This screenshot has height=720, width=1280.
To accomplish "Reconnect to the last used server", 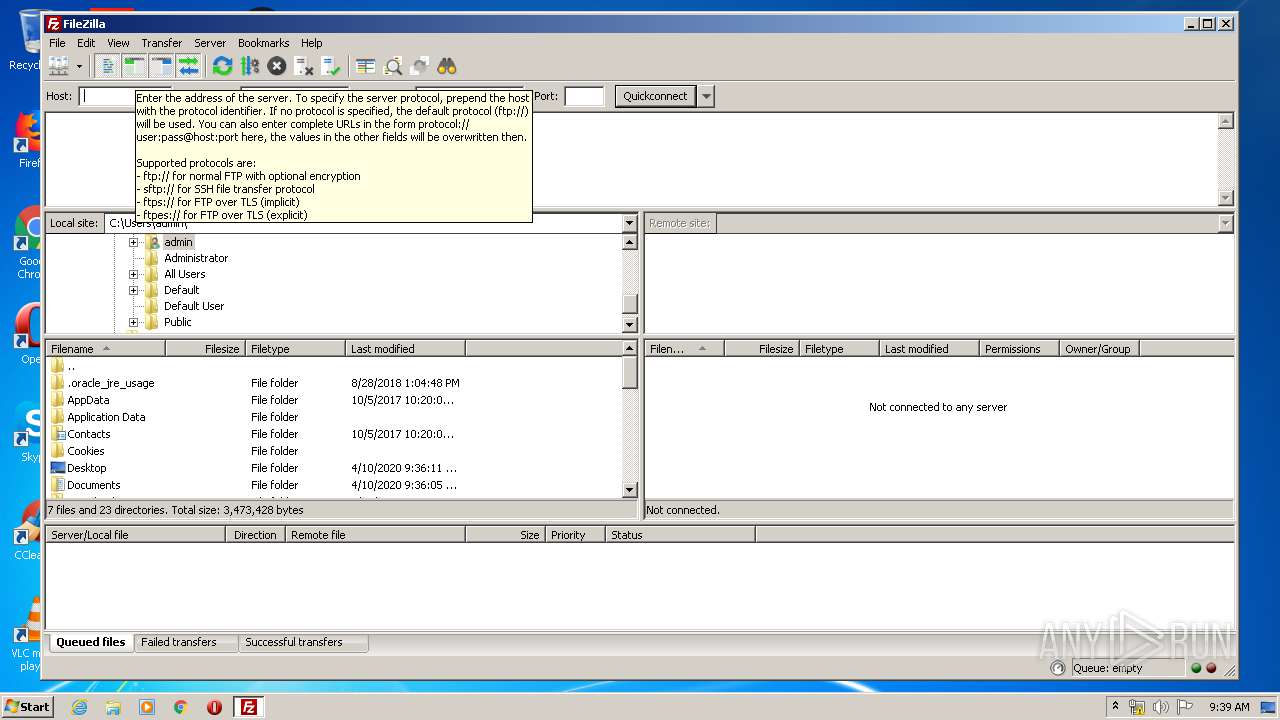I will tap(331, 66).
